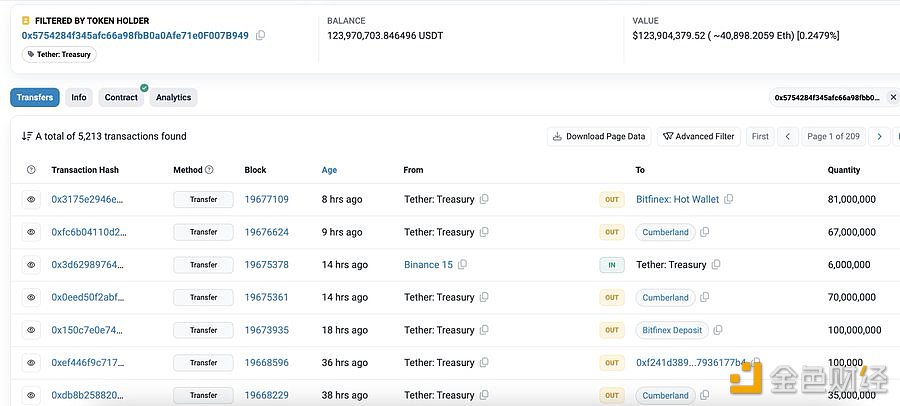Open transaction hash 0x0eed50f2abf
900x406 pixels.
click(88, 297)
